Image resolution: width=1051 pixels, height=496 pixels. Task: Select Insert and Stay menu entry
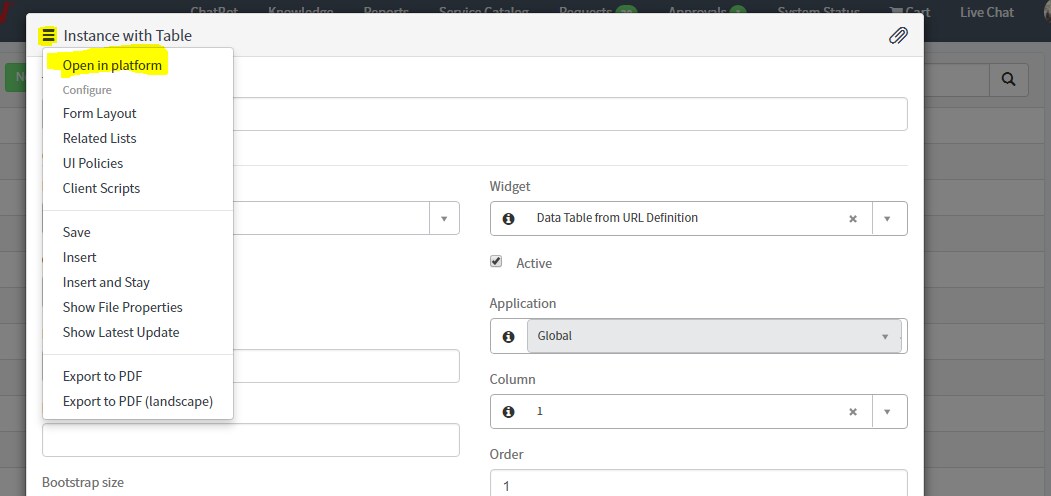pyautogui.click(x=106, y=282)
